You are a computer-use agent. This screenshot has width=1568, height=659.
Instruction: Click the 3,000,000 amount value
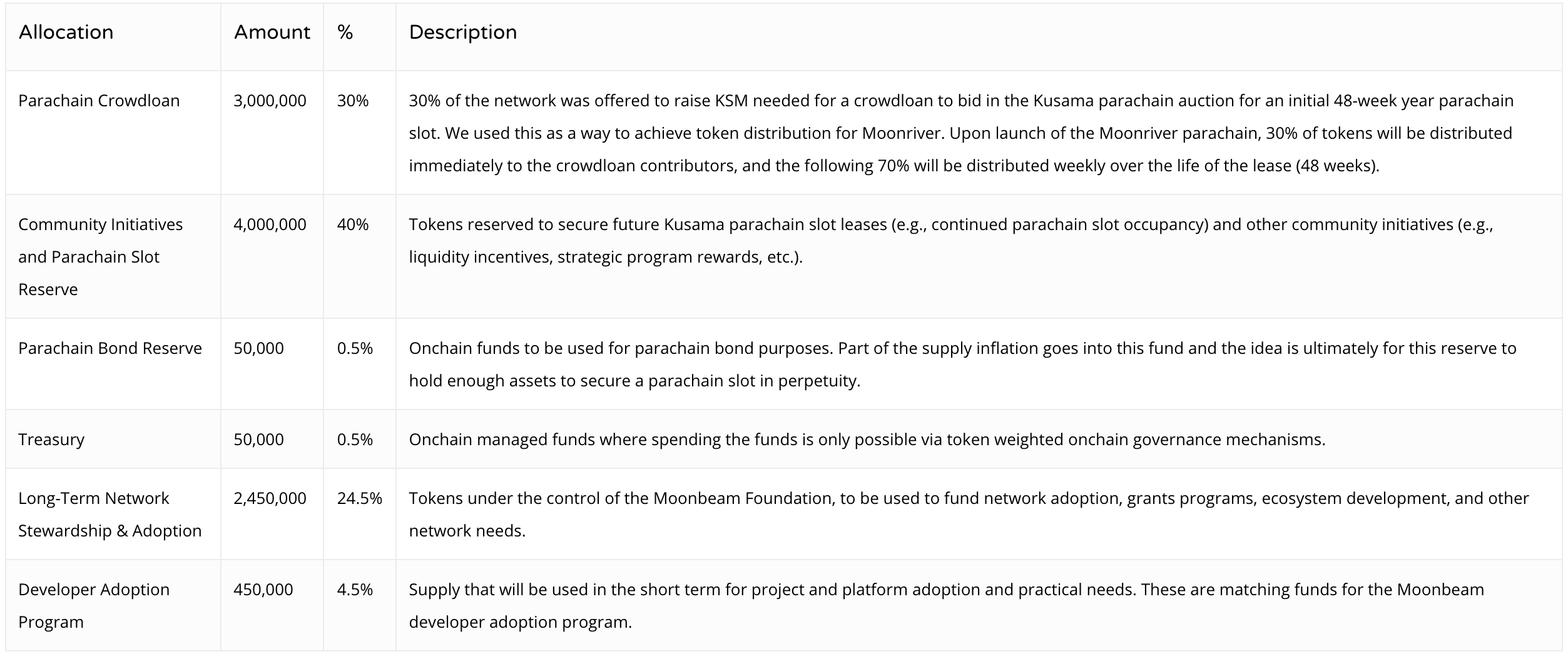pyautogui.click(x=270, y=101)
